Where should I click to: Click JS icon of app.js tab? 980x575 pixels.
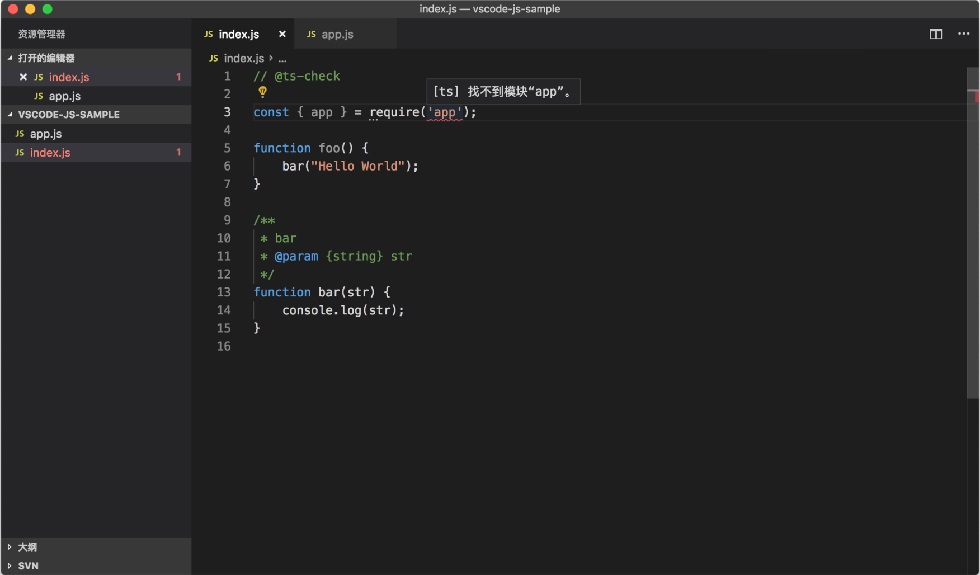[311, 34]
